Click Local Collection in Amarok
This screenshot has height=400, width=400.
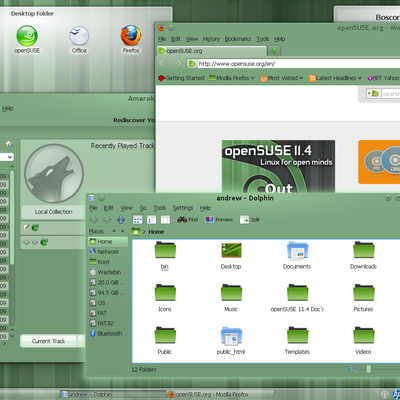pos(53,212)
